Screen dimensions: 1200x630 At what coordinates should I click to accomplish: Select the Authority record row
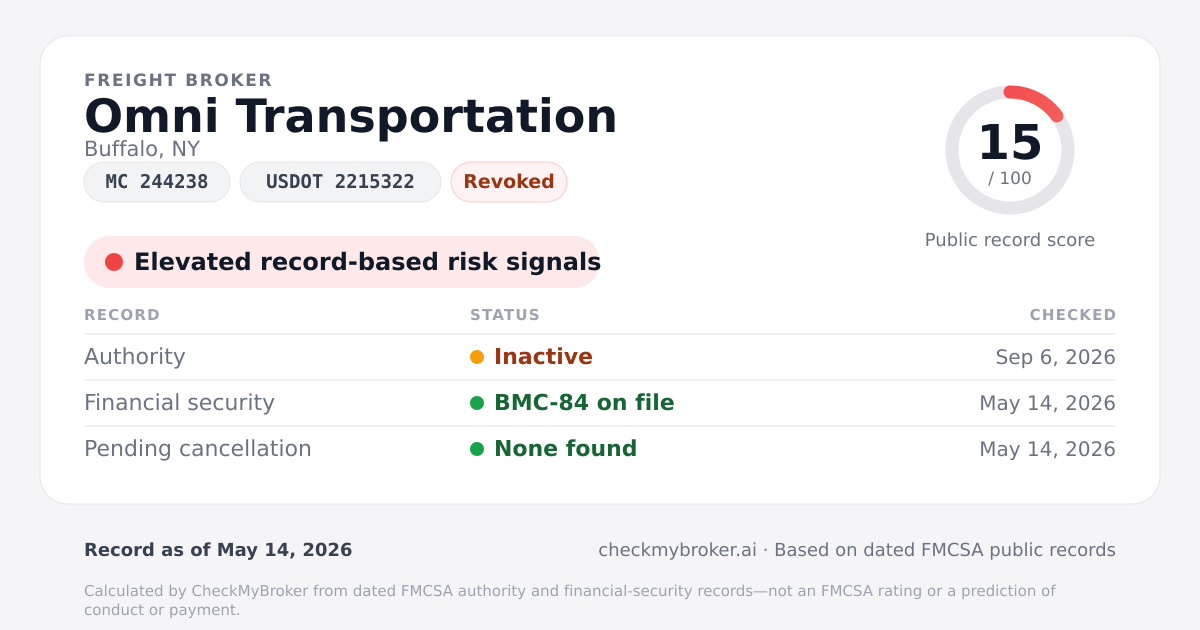point(600,357)
